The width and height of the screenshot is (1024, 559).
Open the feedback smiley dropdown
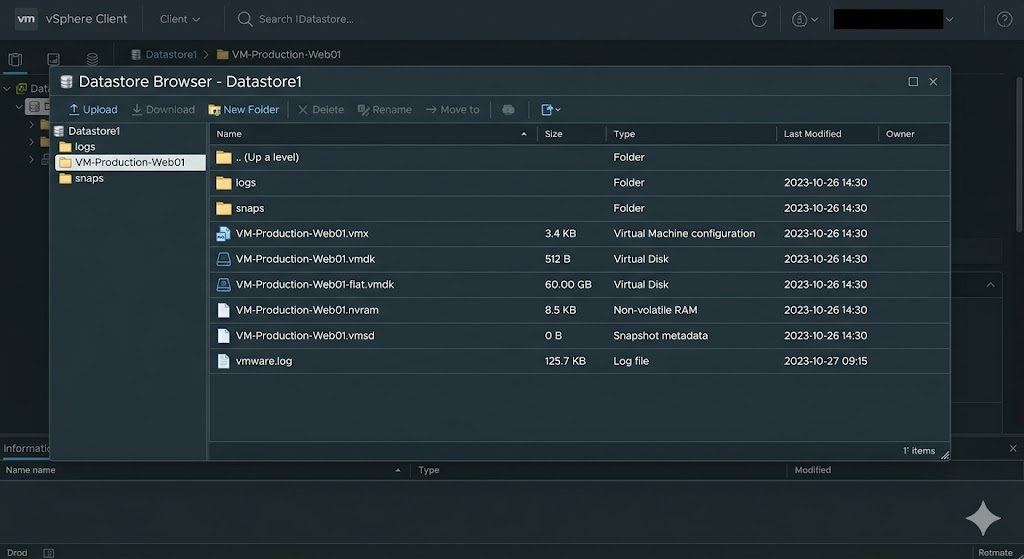805,20
